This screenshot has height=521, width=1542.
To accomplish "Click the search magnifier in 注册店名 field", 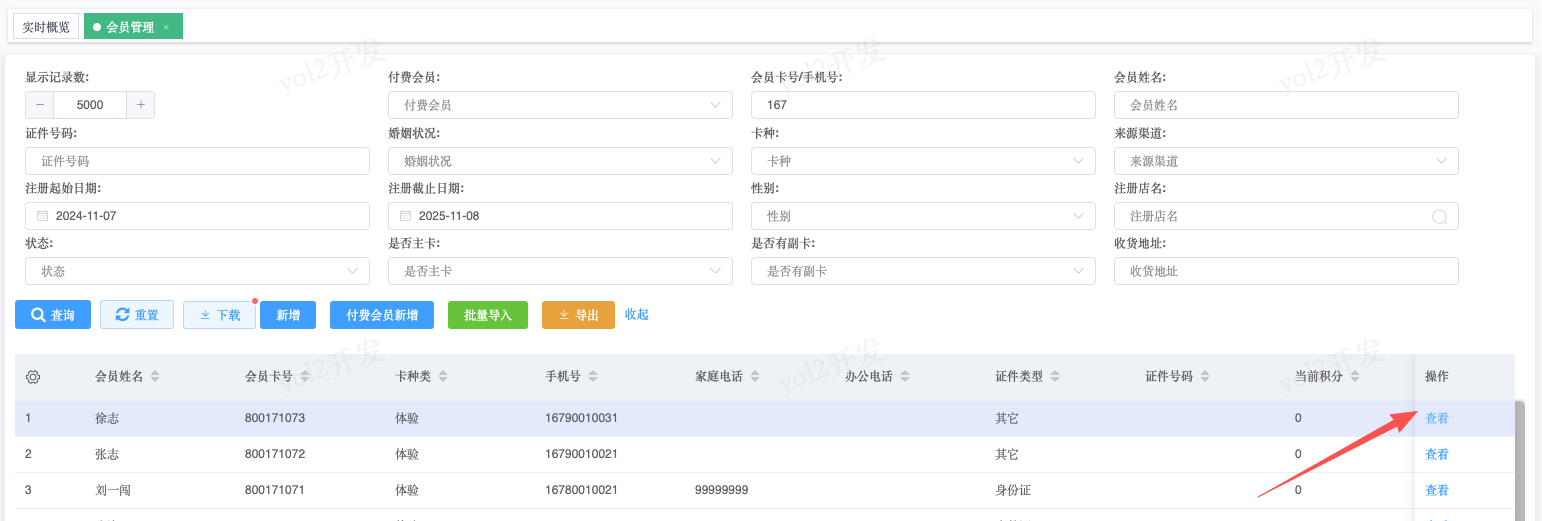I will point(1440,216).
